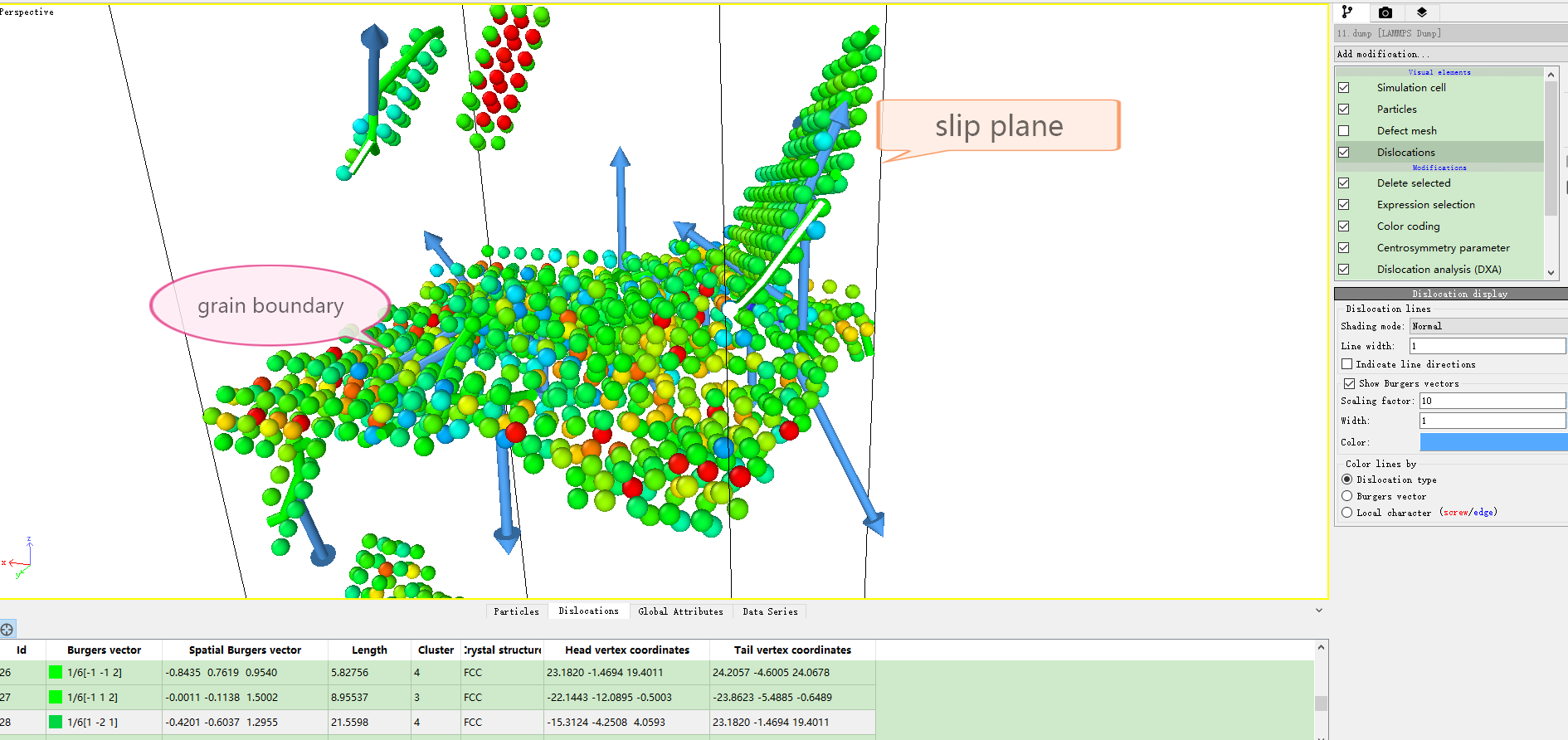
Task: Click the green color square in row 26
Action: pos(56,673)
